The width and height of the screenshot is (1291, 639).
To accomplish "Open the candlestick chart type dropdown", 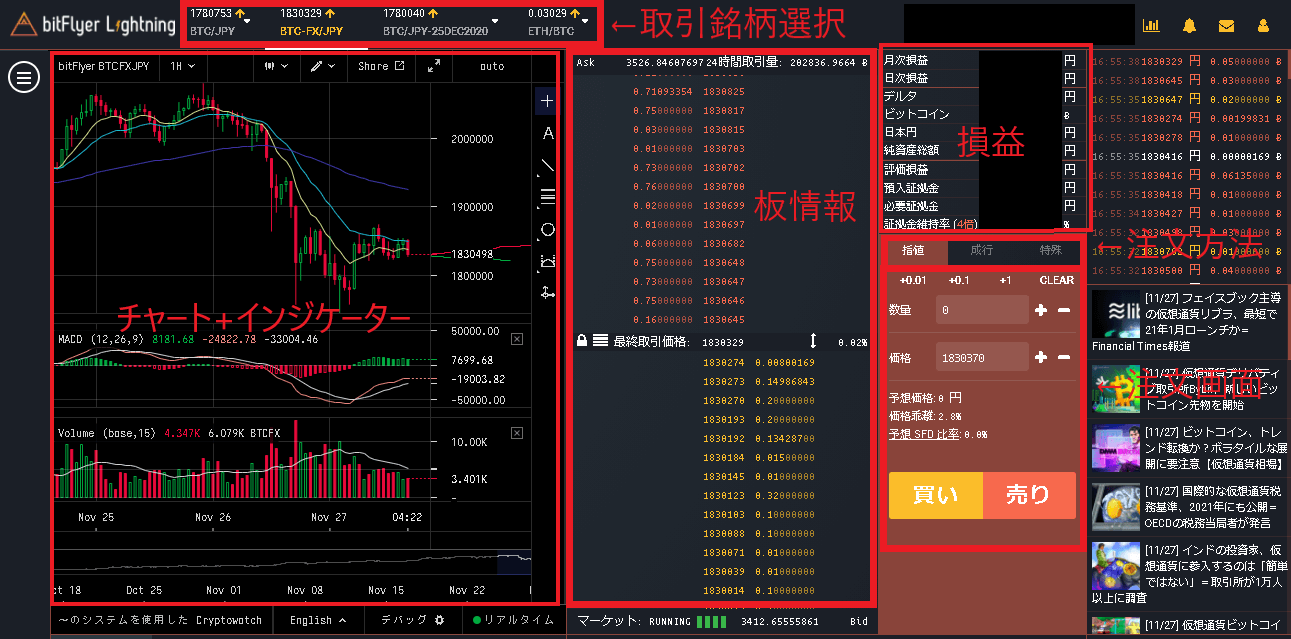I will (x=276, y=66).
